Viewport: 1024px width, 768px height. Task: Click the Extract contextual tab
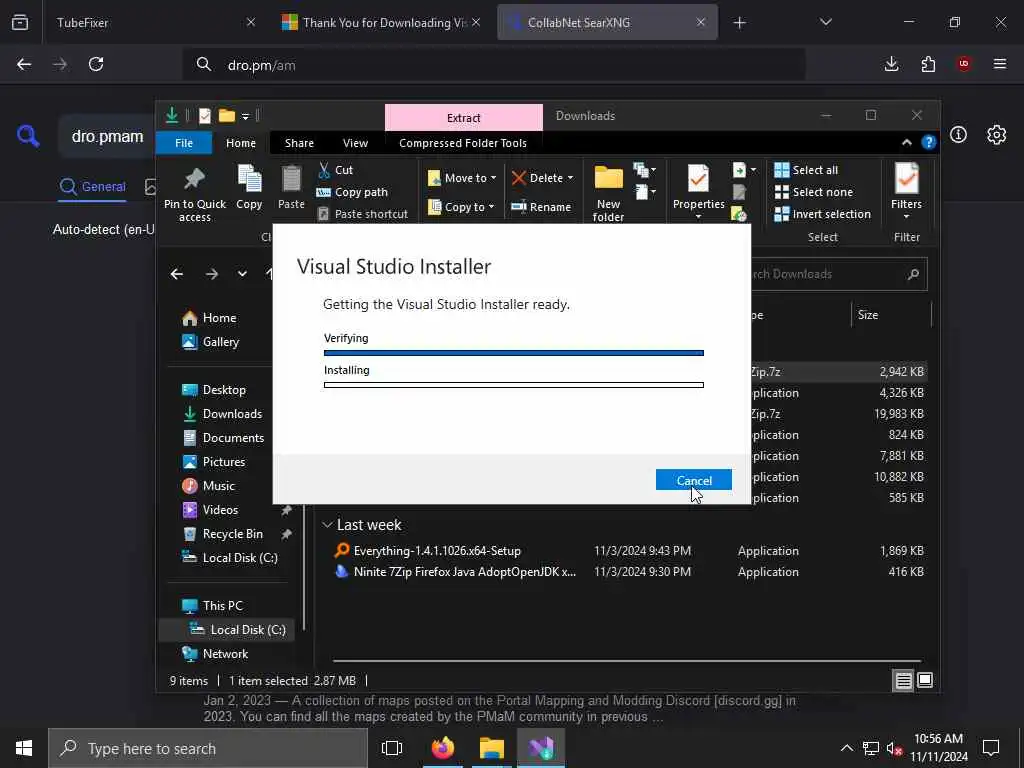(464, 118)
